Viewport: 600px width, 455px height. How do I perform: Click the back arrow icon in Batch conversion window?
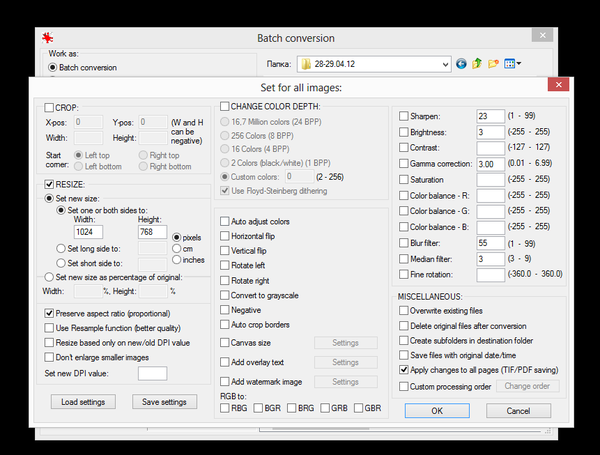tap(461, 64)
